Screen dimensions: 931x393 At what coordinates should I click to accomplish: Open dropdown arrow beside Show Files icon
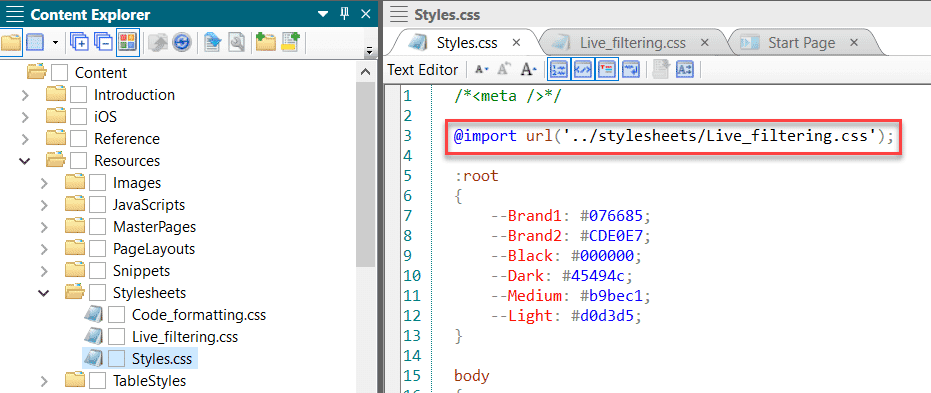tap(55, 43)
